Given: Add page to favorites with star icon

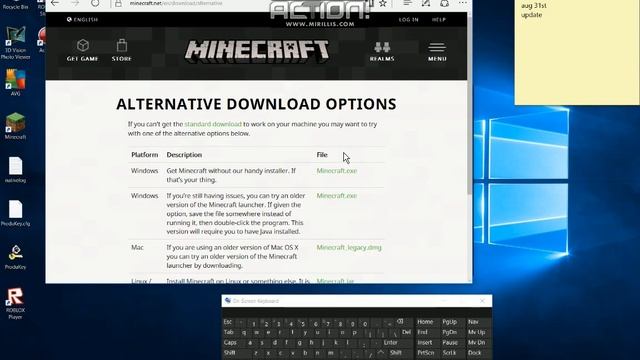Looking at the screenshot, I should (382, 3).
